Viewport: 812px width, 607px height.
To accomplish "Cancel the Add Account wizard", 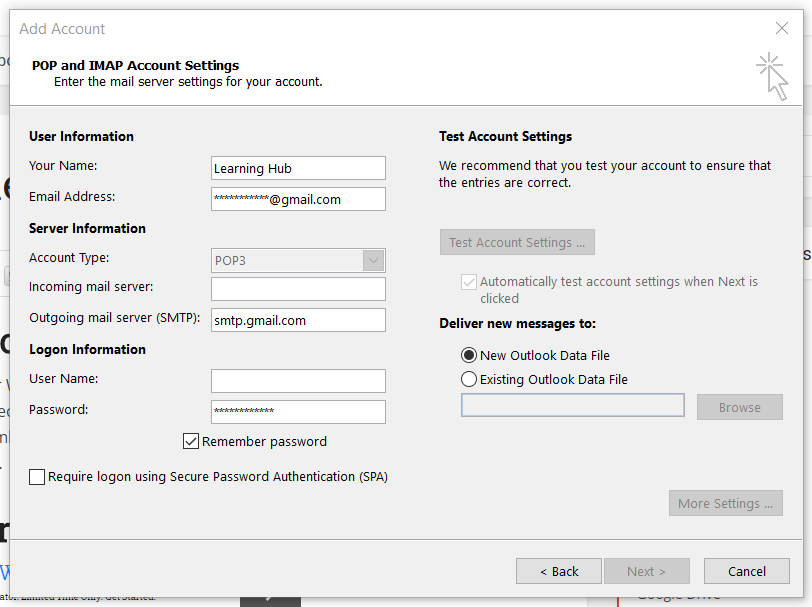I will tap(746, 571).
